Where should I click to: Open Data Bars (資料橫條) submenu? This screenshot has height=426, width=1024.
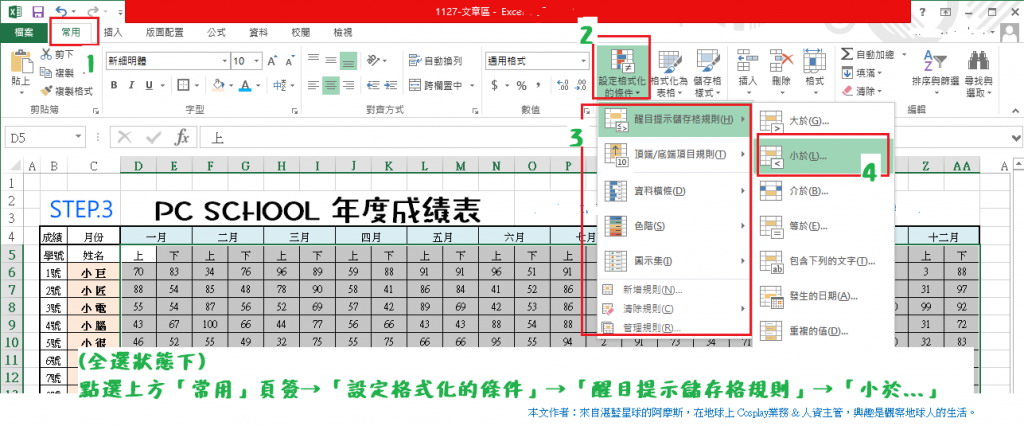(x=673, y=191)
